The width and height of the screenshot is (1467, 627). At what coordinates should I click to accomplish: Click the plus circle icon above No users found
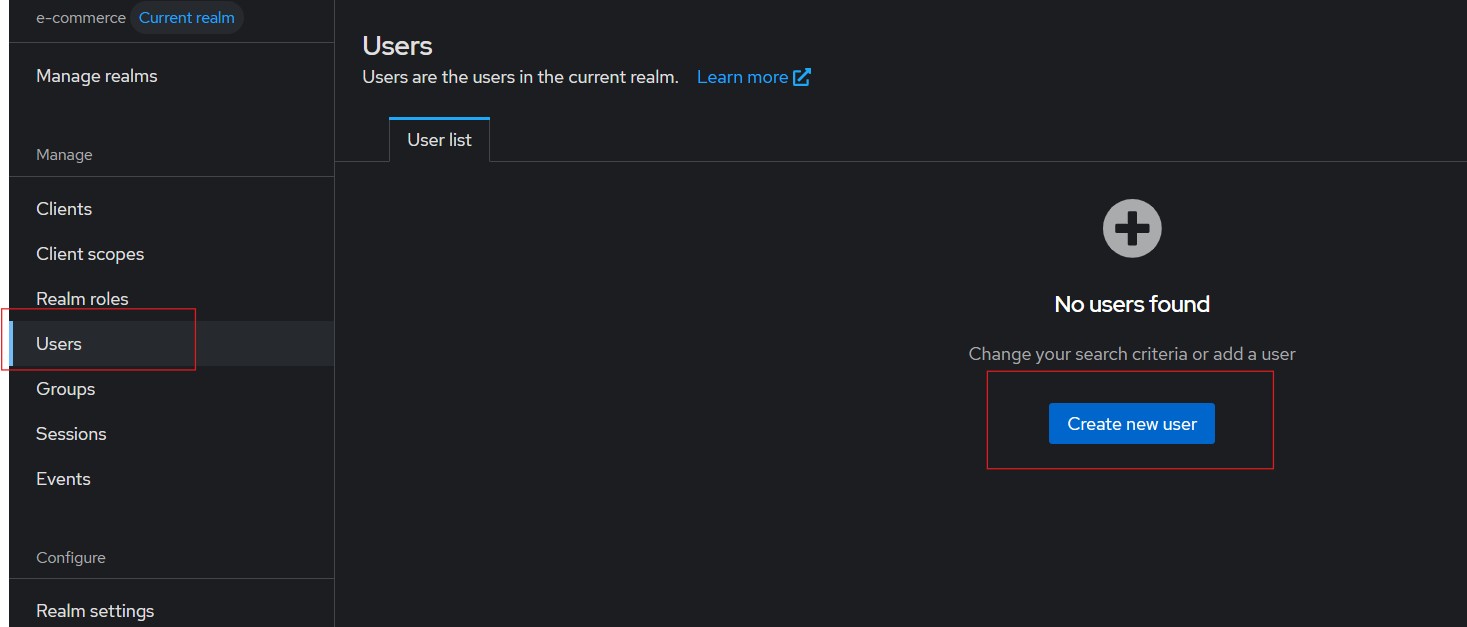[1132, 228]
